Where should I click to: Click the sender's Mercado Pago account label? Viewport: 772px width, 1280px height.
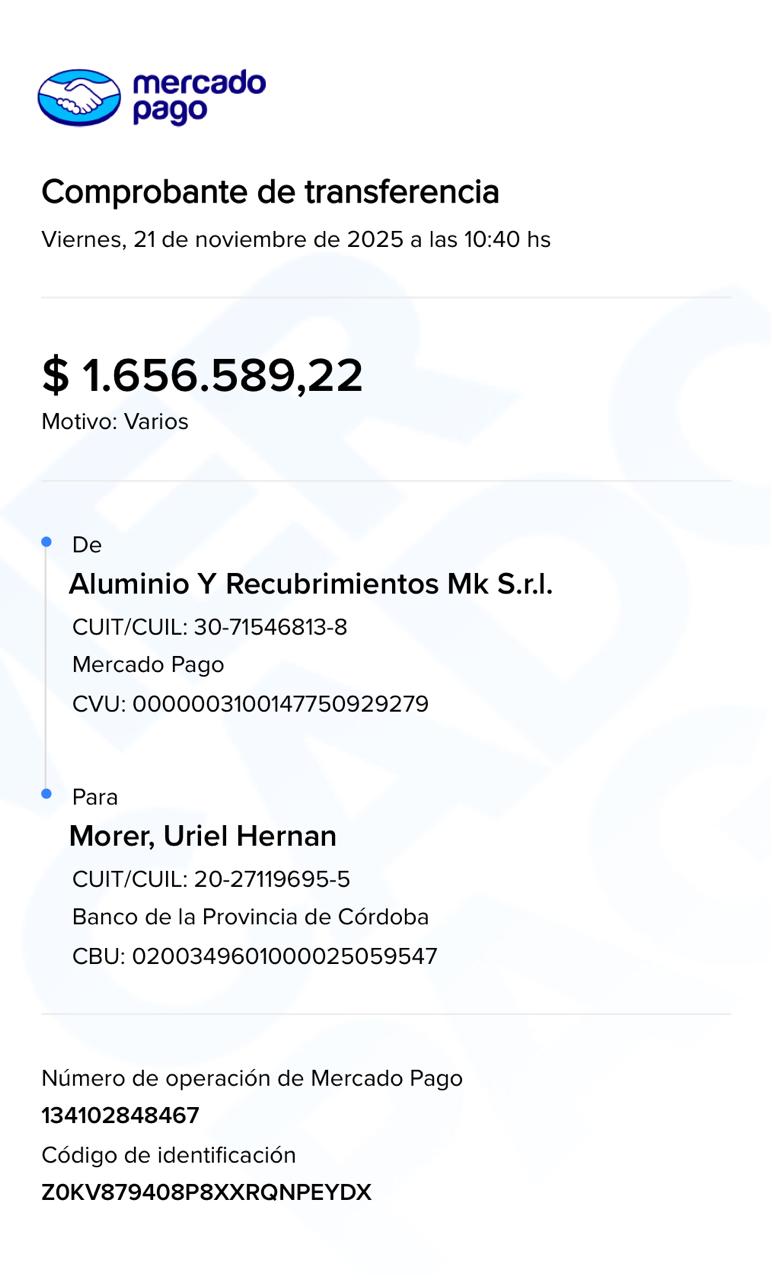click(148, 665)
